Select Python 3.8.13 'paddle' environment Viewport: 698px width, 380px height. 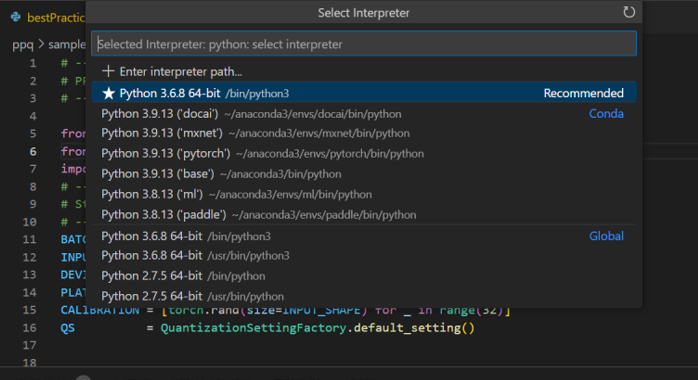click(364, 215)
